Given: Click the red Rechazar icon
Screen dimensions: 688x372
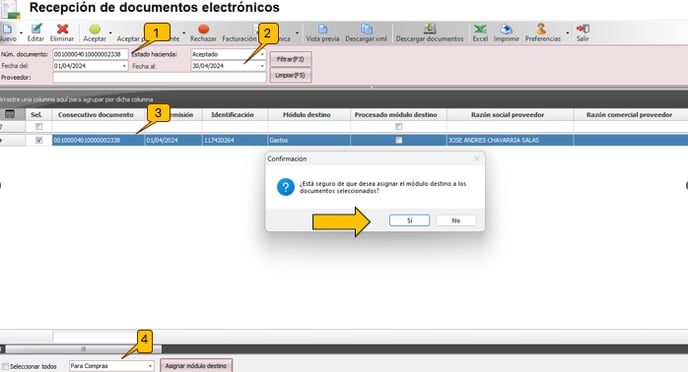Looking at the screenshot, I should pyautogui.click(x=203, y=29).
